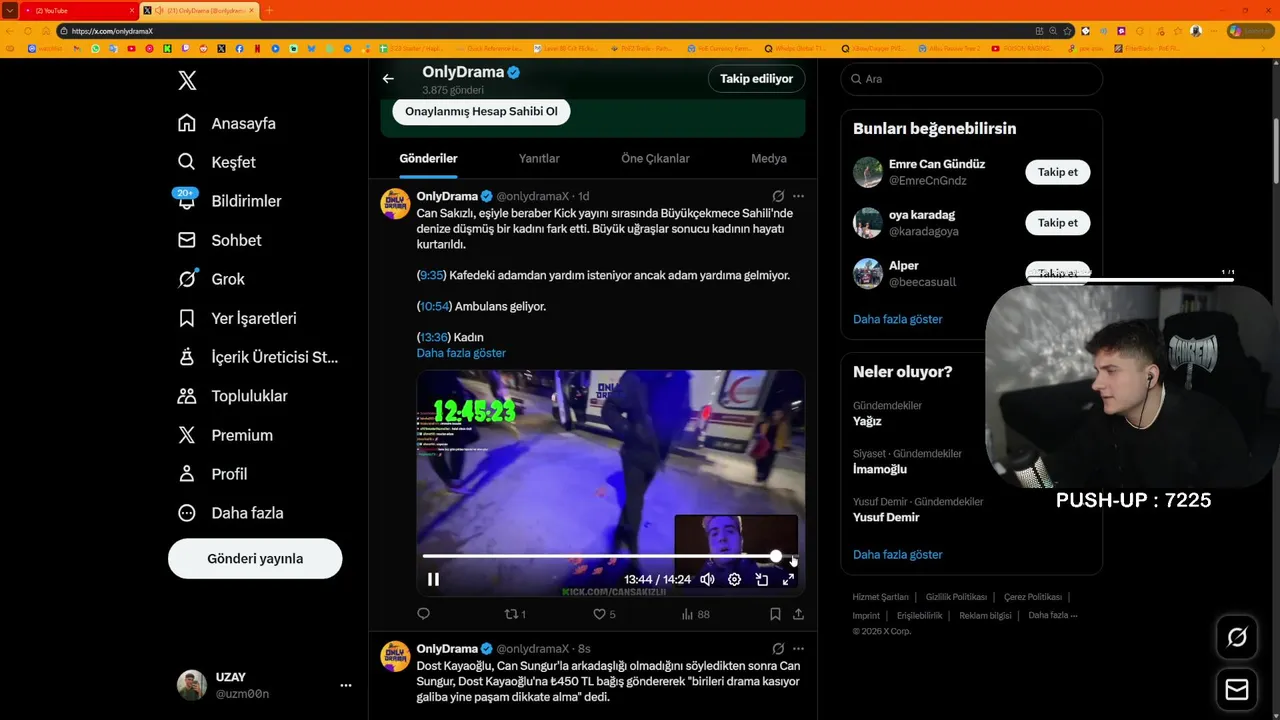Viewport: 1280px width, 720px height.
Task: Open Çerez Politikası link
Action: coord(1033,597)
